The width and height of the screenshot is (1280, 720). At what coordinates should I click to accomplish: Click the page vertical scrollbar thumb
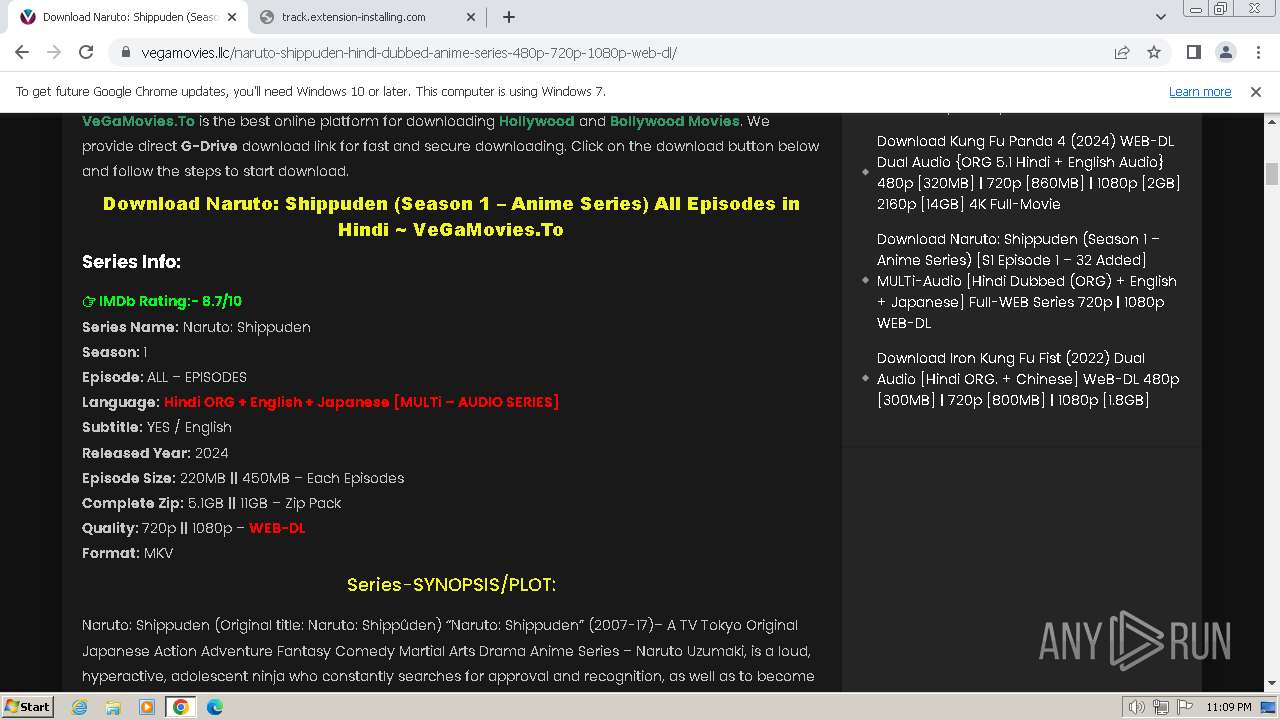[x=1272, y=174]
